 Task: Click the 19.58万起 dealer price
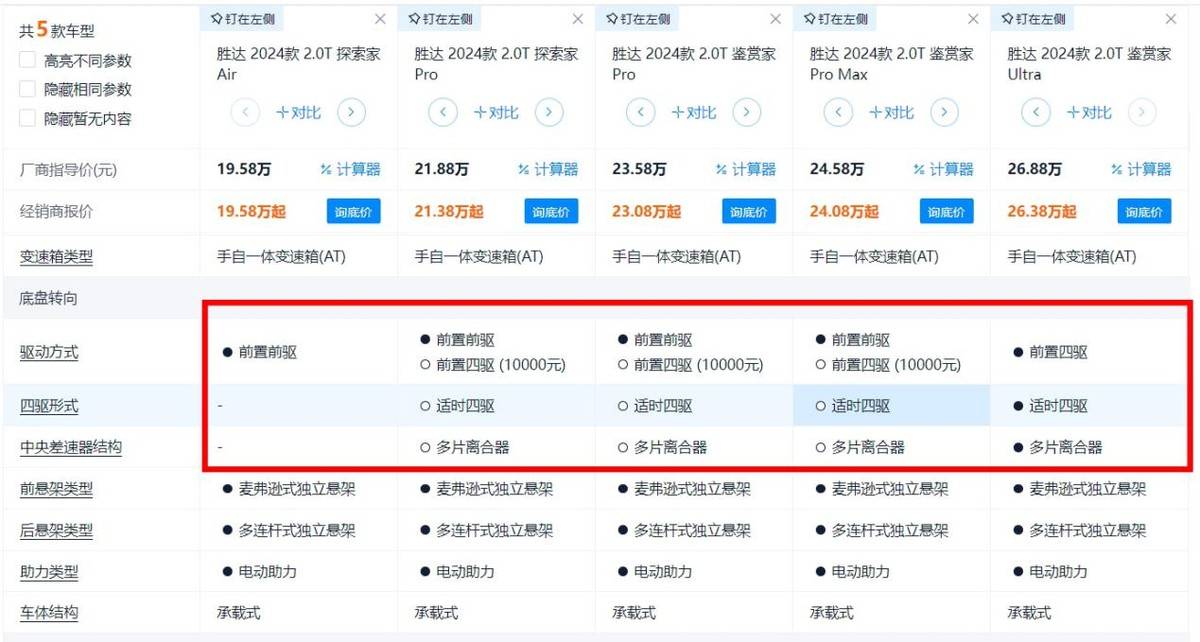click(x=251, y=212)
